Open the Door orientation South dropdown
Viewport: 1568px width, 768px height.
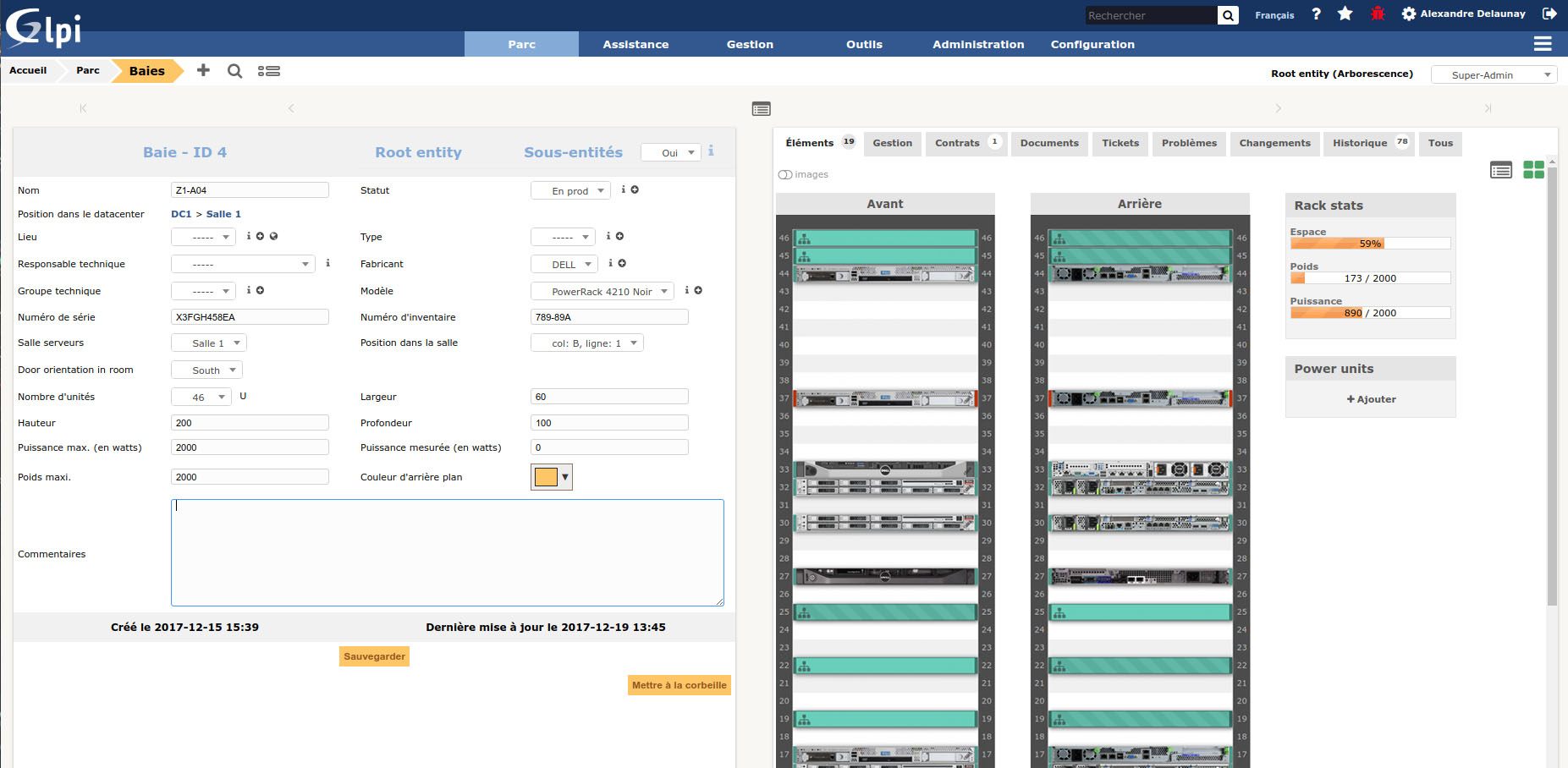coord(206,370)
